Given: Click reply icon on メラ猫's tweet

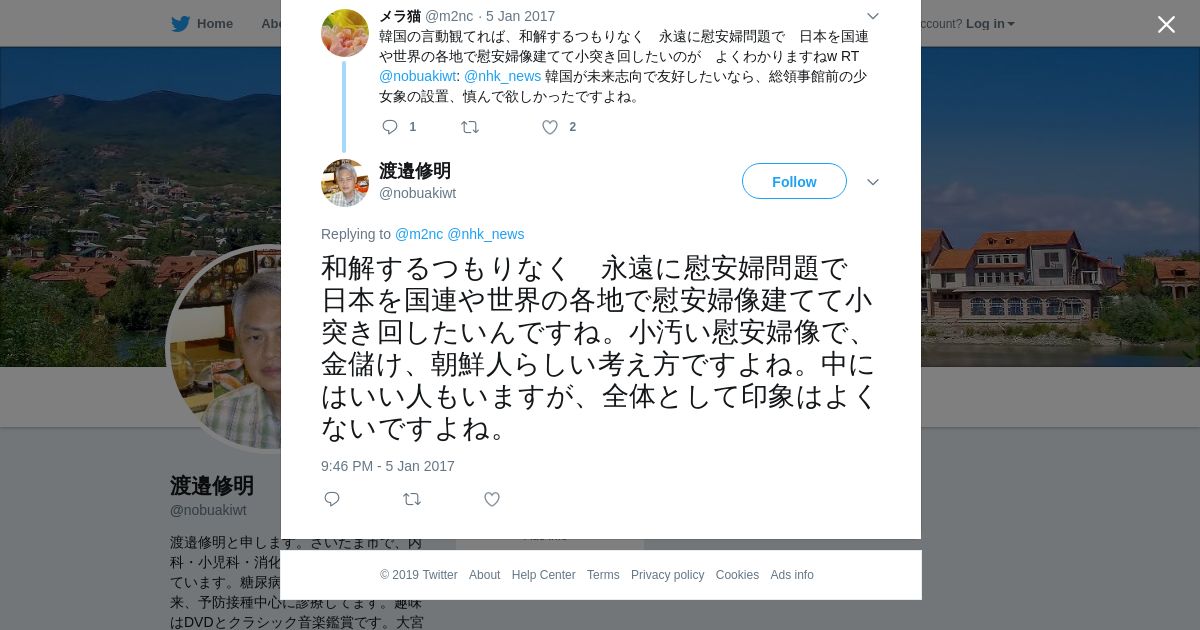Looking at the screenshot, I should (x=390, y=127).
